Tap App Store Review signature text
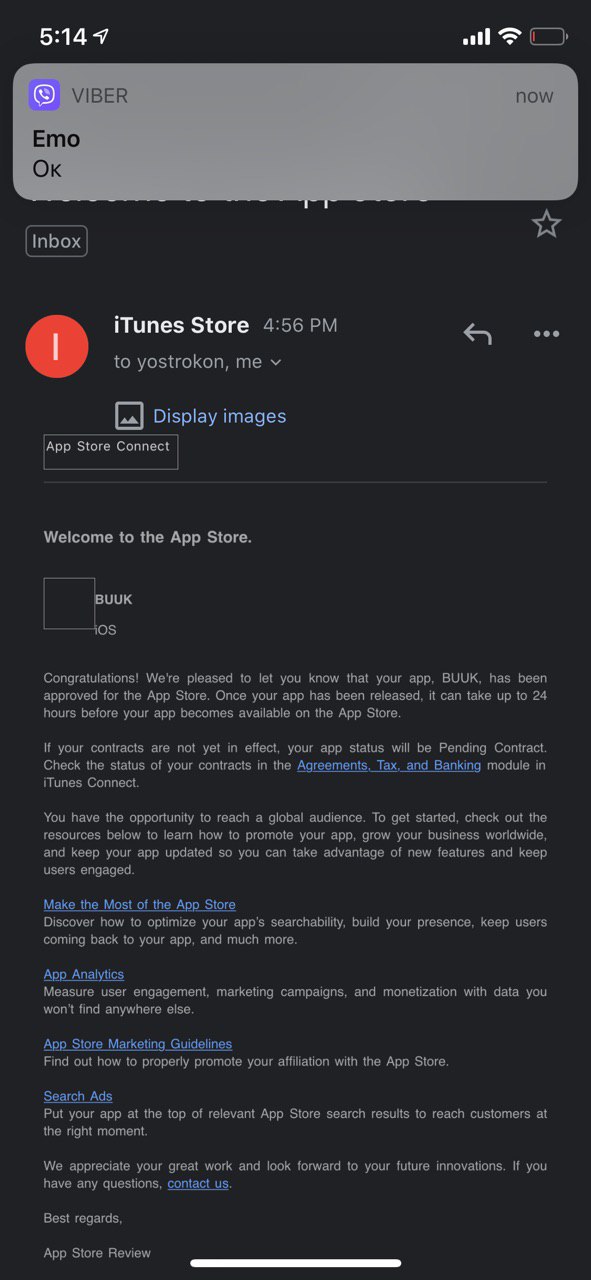This screenshot has width=591, height=1280. pyautogui.click(x=98, y=1253)
